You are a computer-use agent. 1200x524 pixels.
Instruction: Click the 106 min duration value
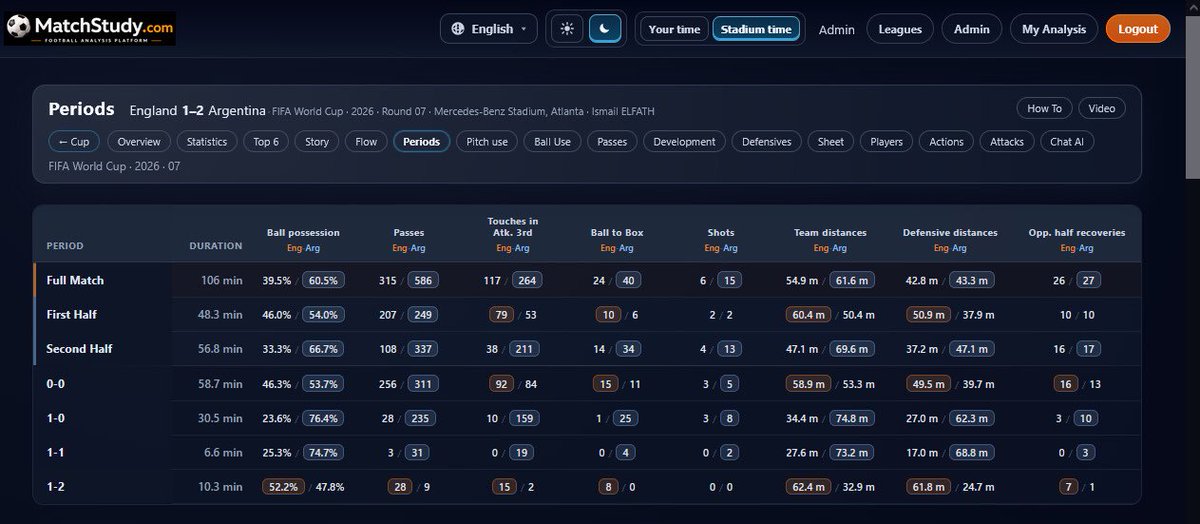pos(222,281)
